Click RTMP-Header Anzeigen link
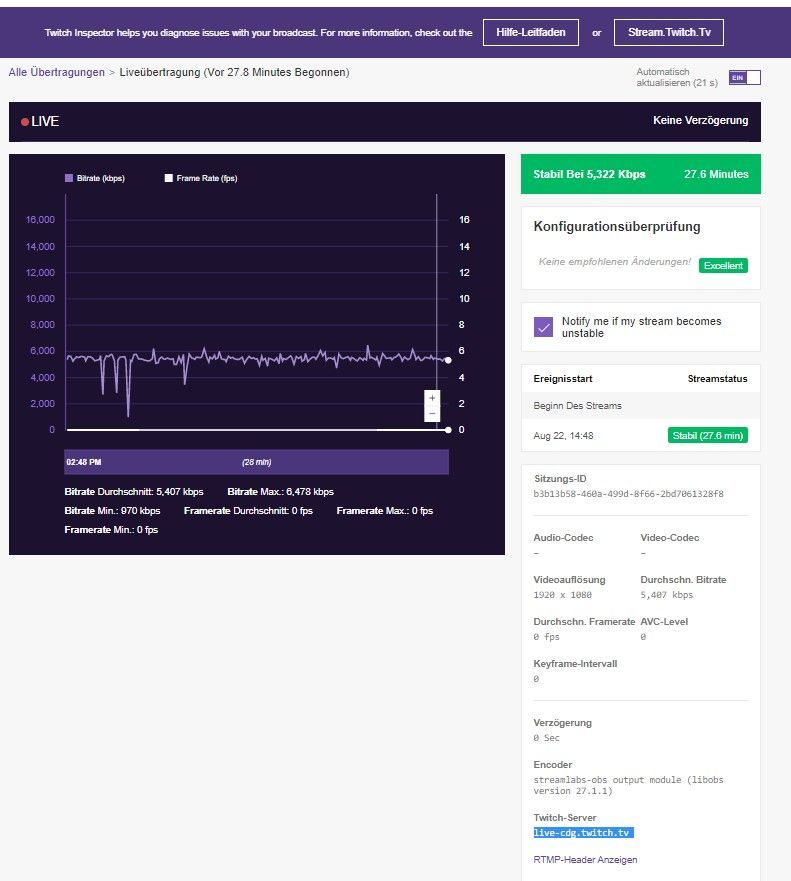 click(585, 860)
